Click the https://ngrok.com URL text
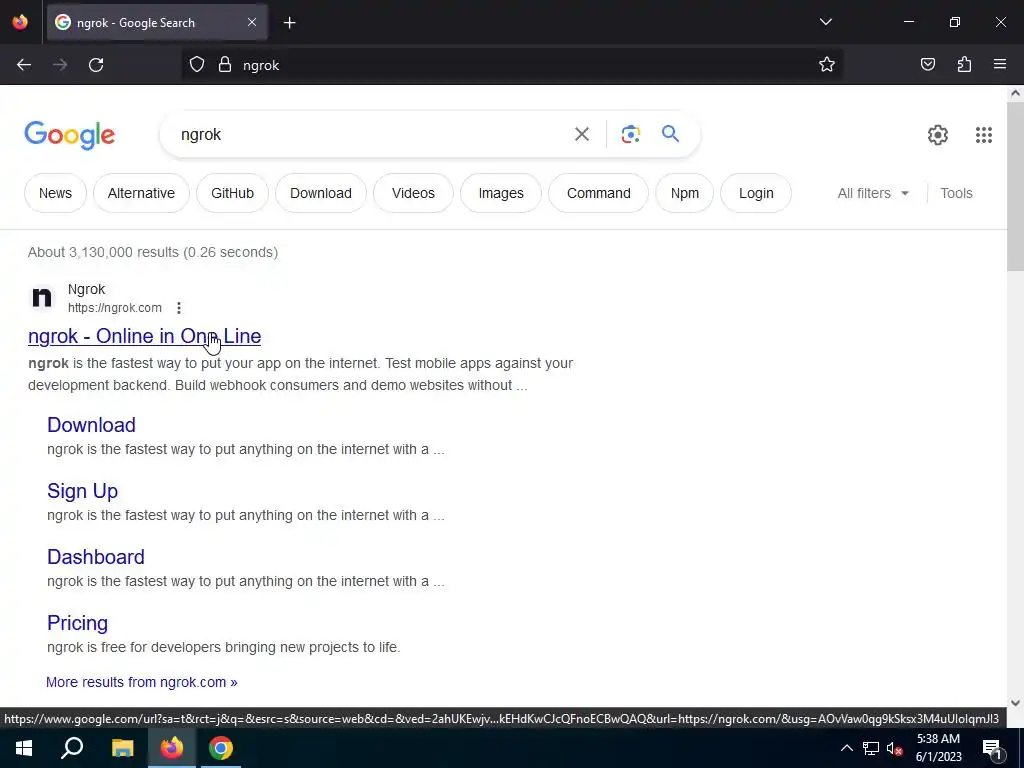Image resolution: width=1024 pixels, height=768 pixels. pos(115,308)
